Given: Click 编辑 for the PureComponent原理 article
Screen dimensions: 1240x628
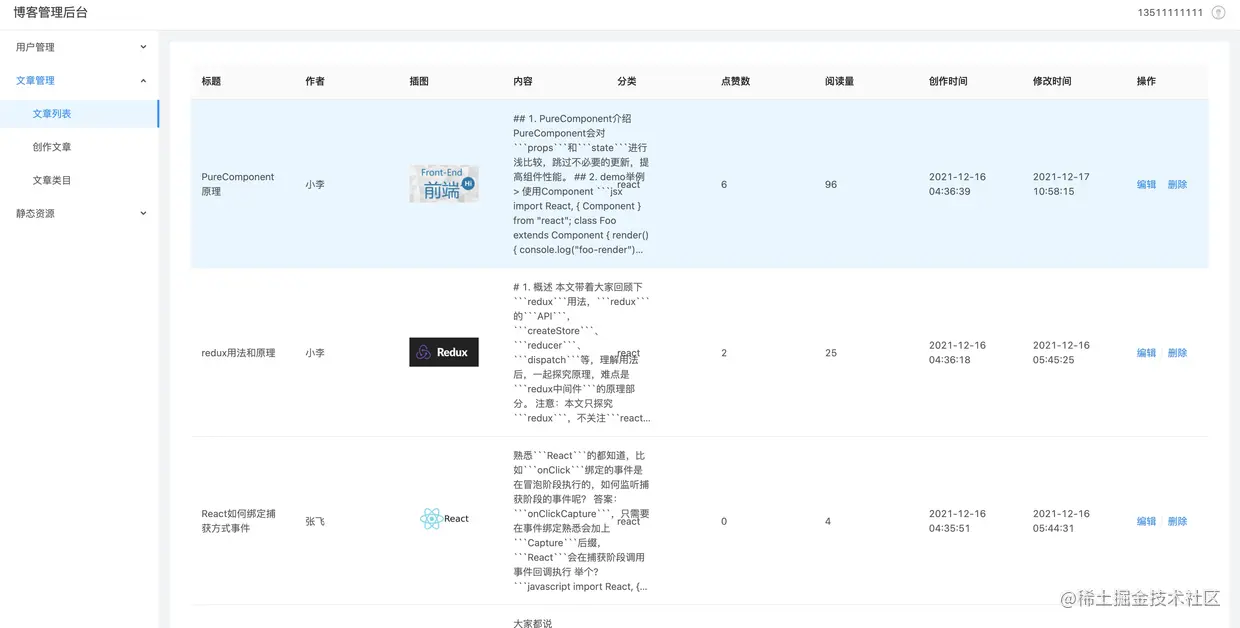Looking at the screenshot, I should tap(1146, 184).
